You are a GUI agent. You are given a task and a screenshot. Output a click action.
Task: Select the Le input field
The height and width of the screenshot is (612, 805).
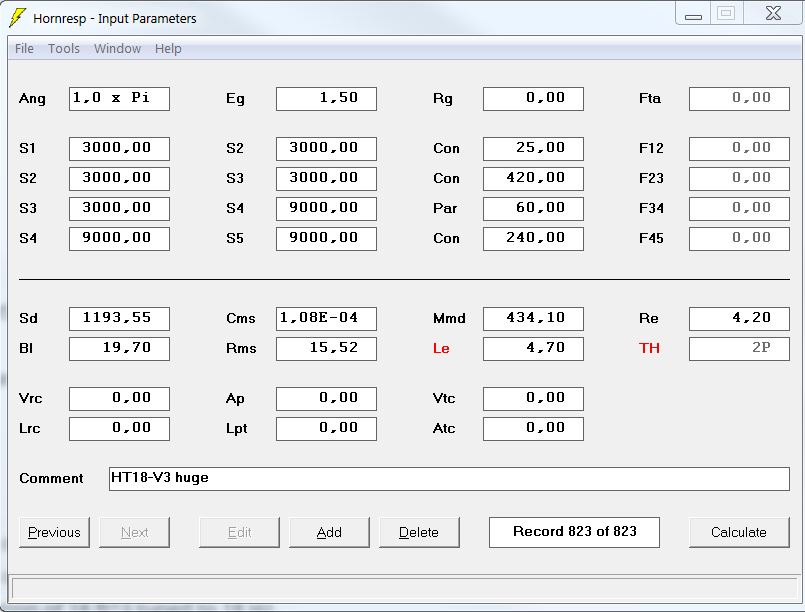click(x=533, y=349)
